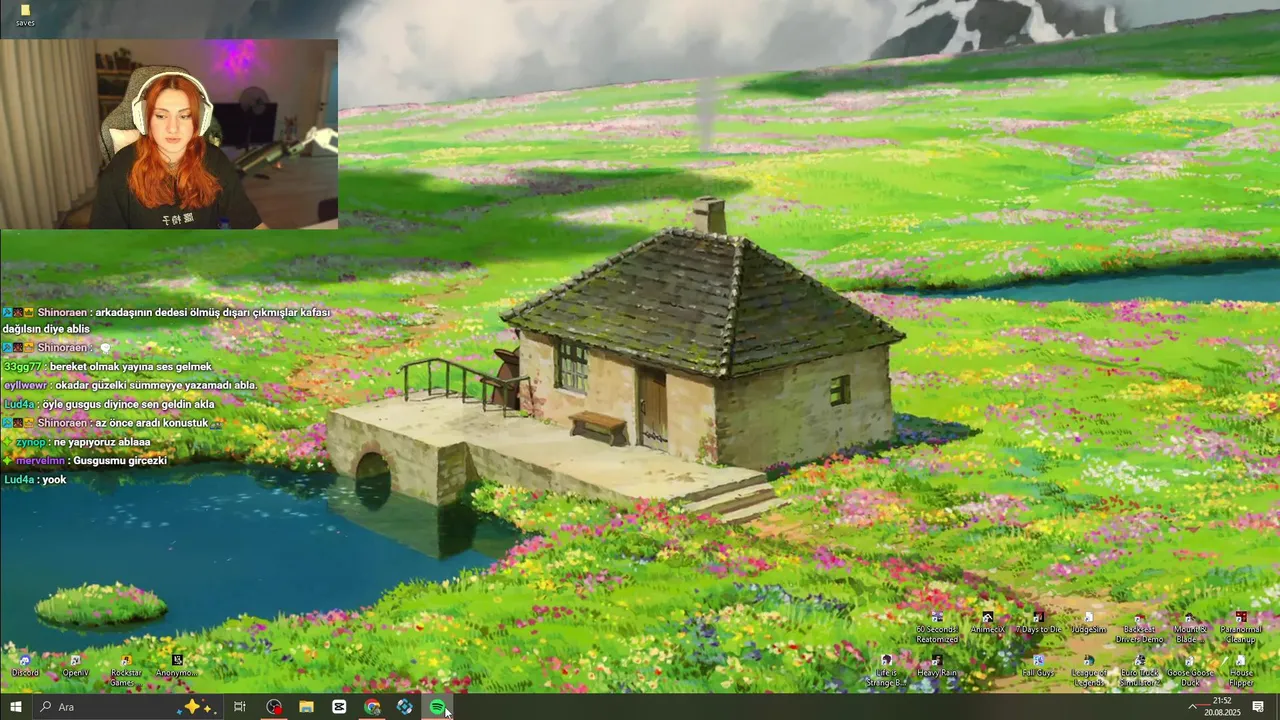
Task: Open the blue hexagon app on taskbar
Action: click(x=405, y=707)
